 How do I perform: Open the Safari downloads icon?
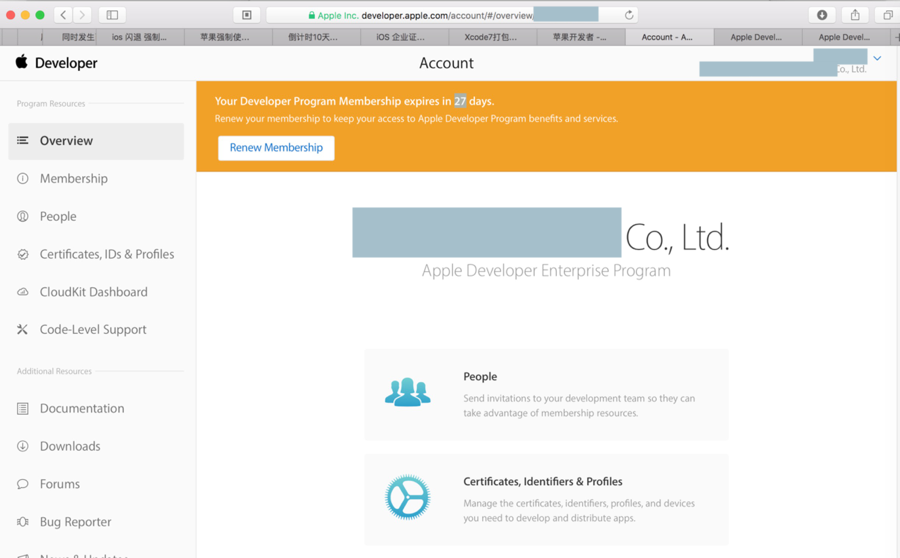point(822,15)
